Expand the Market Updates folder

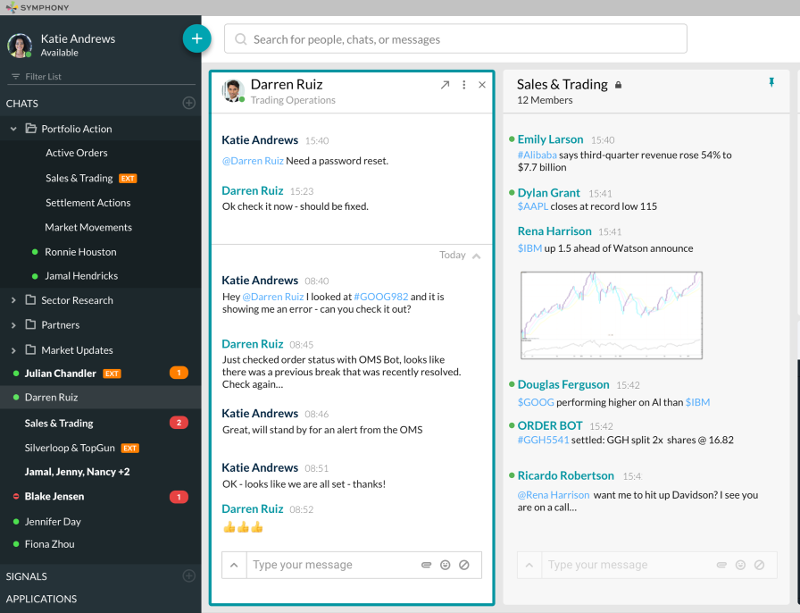pyautogui.click(x=14, y=350)
